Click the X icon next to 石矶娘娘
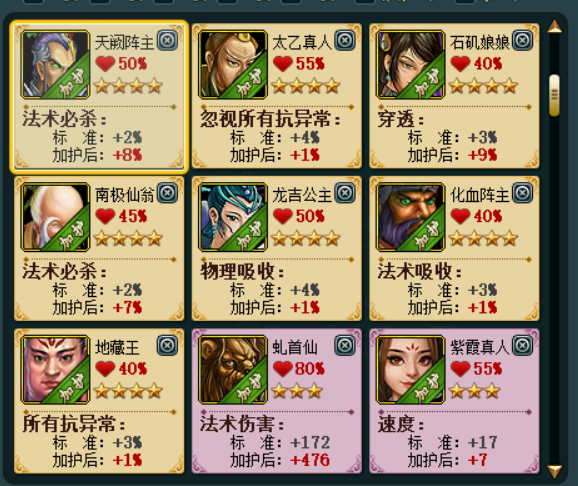Screen dimensions: 578x486 (x=522, y=40)
